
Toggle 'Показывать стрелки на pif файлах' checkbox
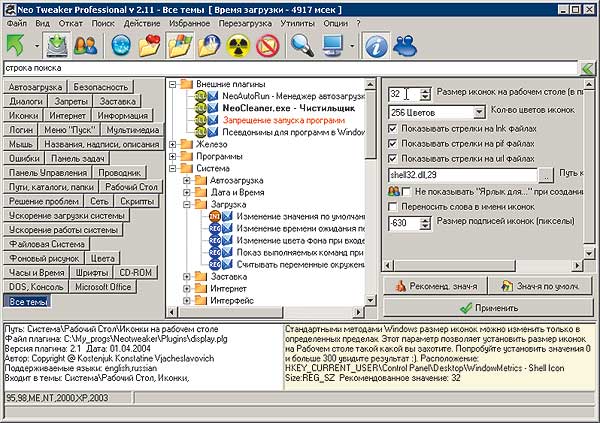tap(392, 144)
